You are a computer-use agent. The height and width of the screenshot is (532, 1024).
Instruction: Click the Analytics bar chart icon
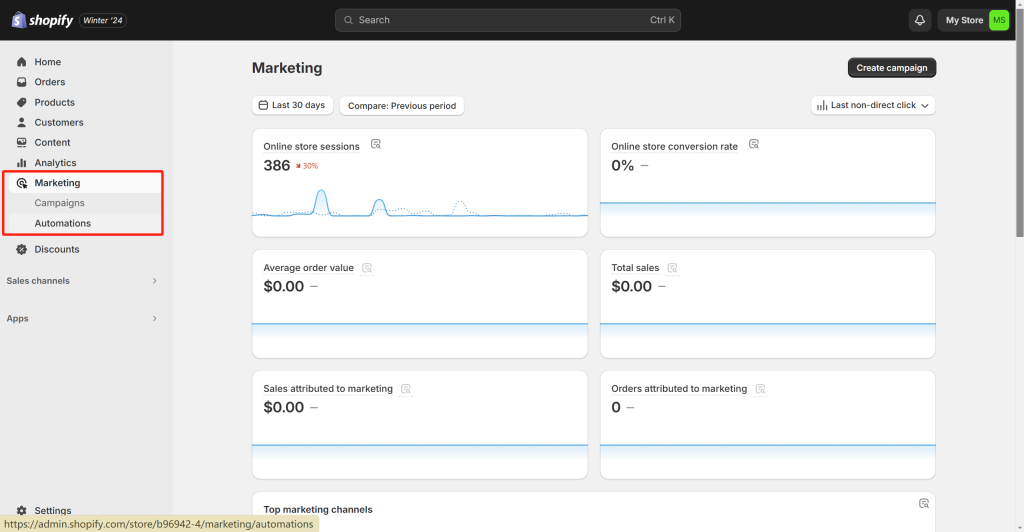click(22, 163)
